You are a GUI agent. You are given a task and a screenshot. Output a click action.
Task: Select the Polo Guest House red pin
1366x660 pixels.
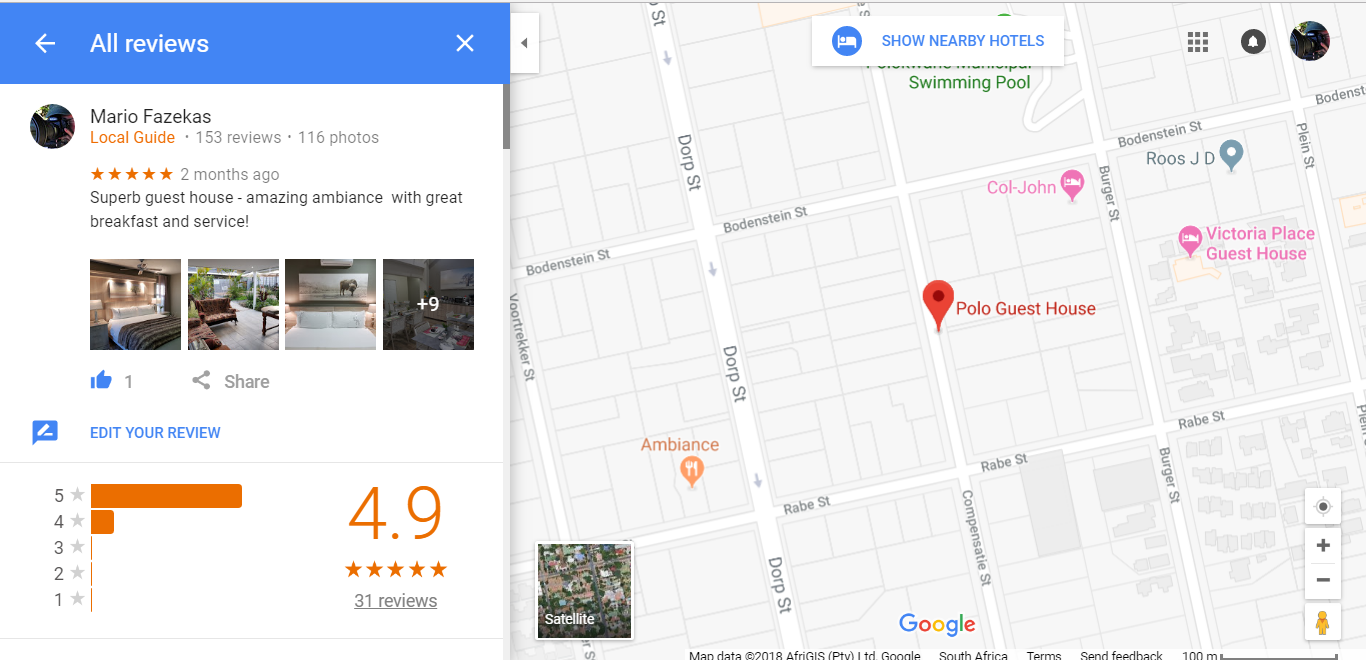click(x=937, y=305)
